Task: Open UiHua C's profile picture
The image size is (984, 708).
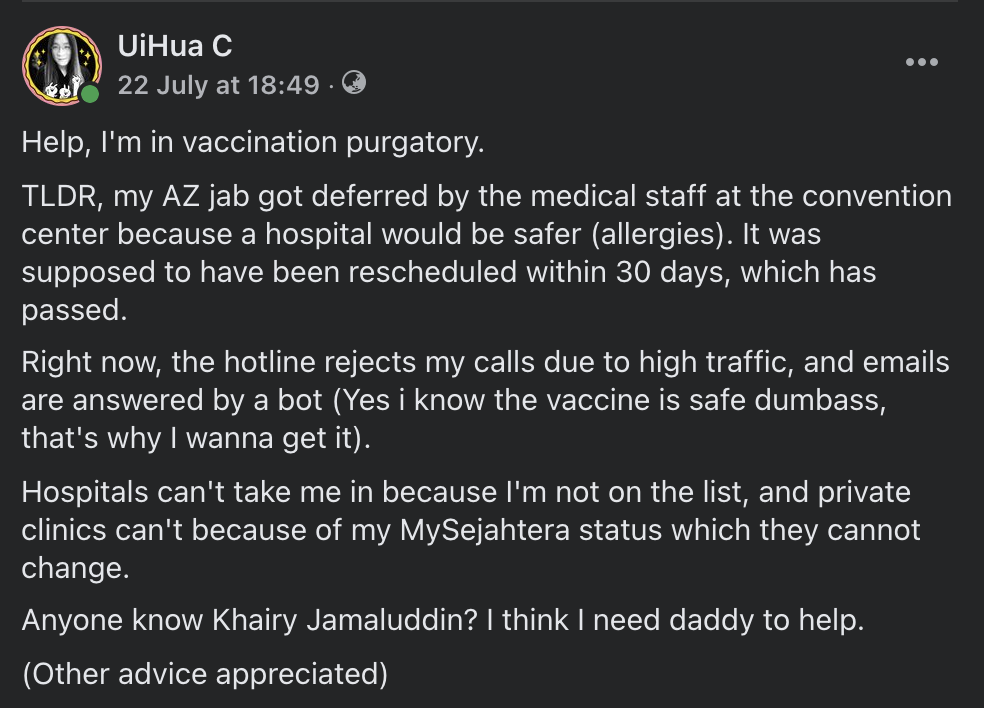Action: coord(62,65)
